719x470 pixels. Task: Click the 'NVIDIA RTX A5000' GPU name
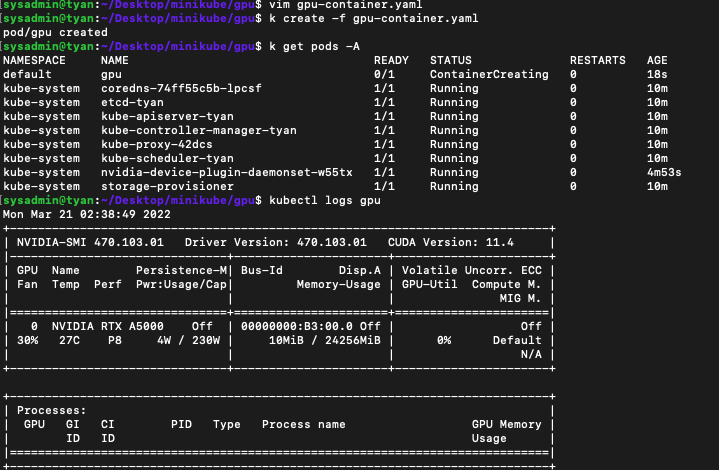[107, 326]
